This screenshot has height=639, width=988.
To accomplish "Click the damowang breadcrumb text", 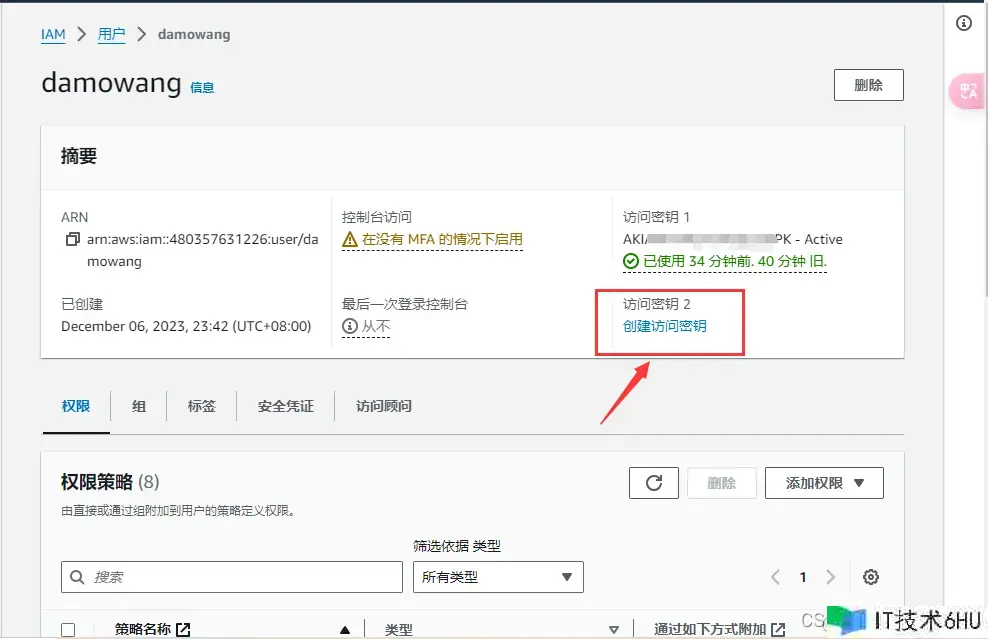I will tap(194, 34).
